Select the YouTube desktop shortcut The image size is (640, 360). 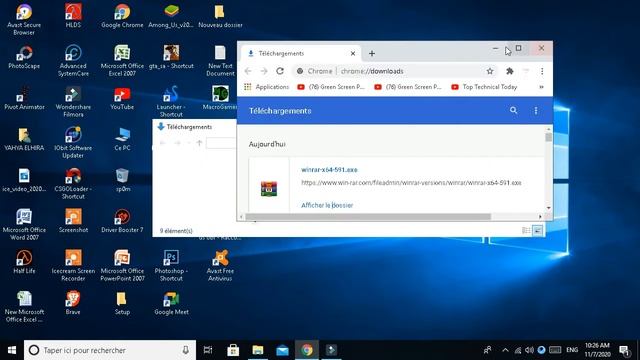[122, 98]
